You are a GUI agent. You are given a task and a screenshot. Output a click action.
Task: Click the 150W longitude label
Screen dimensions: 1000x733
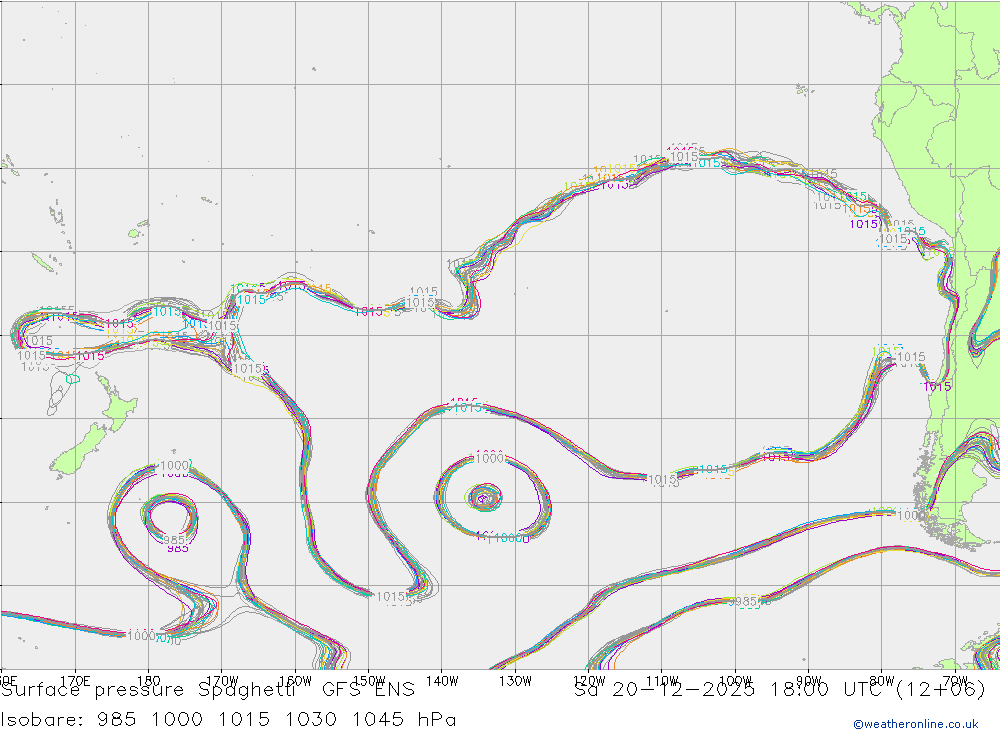(369, 681)
